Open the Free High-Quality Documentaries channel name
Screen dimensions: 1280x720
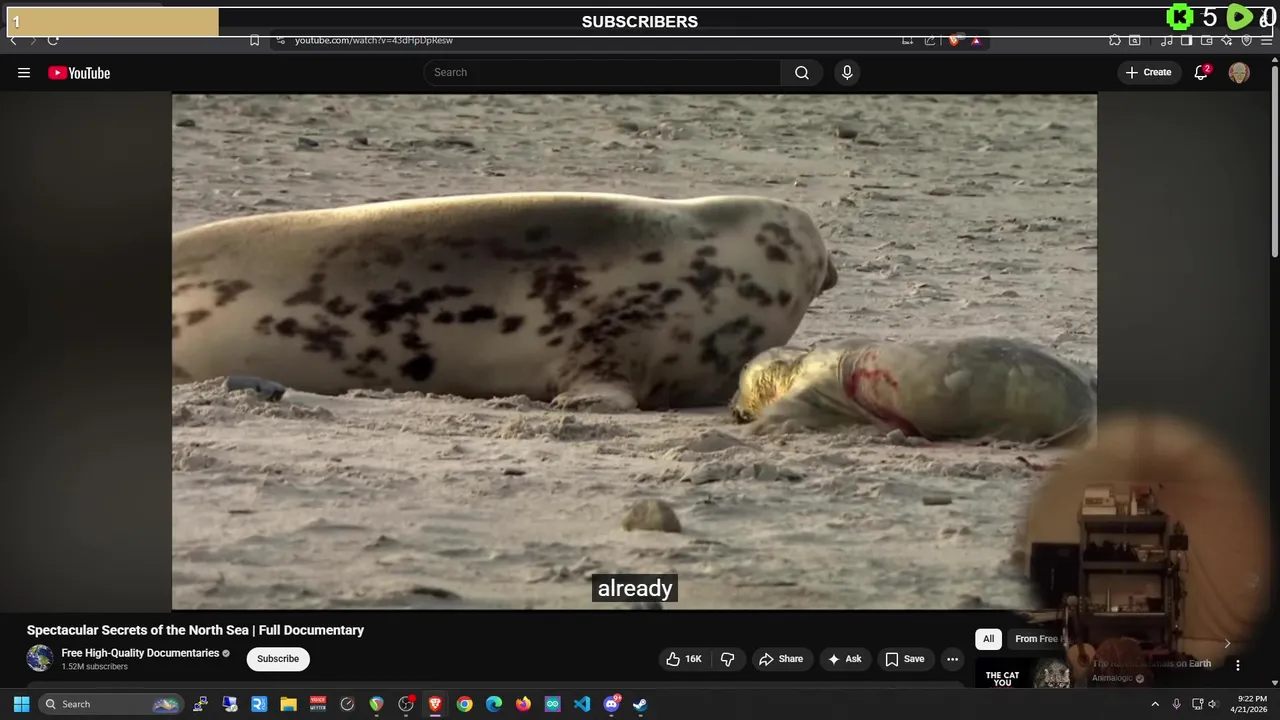tap(140, 653)
